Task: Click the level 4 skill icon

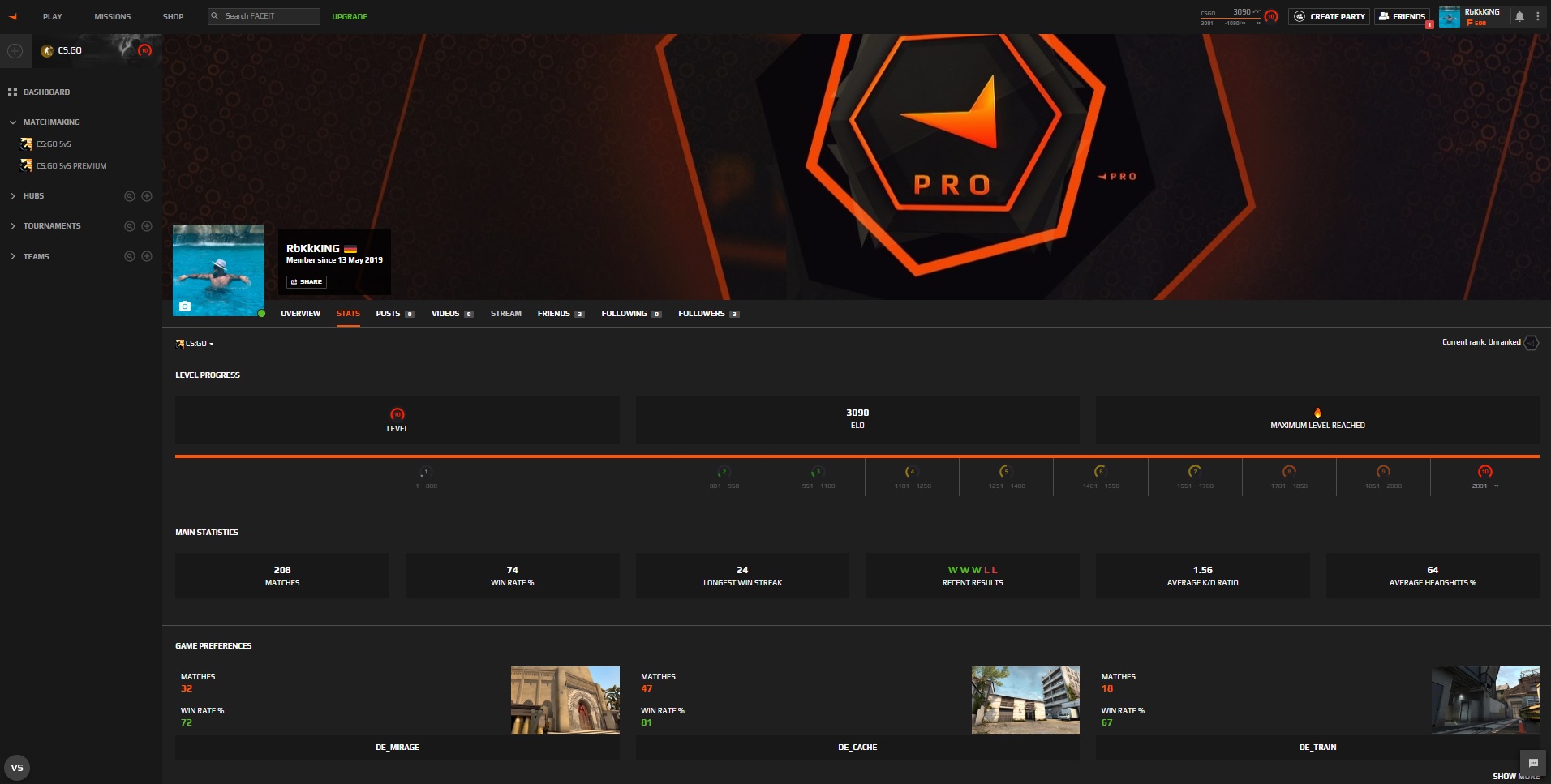Action: [x=912, y=472]
